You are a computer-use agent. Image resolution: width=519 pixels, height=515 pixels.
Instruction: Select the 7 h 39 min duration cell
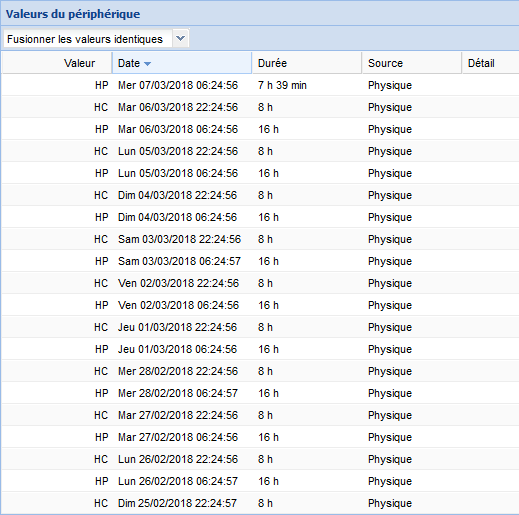[282, 85]
